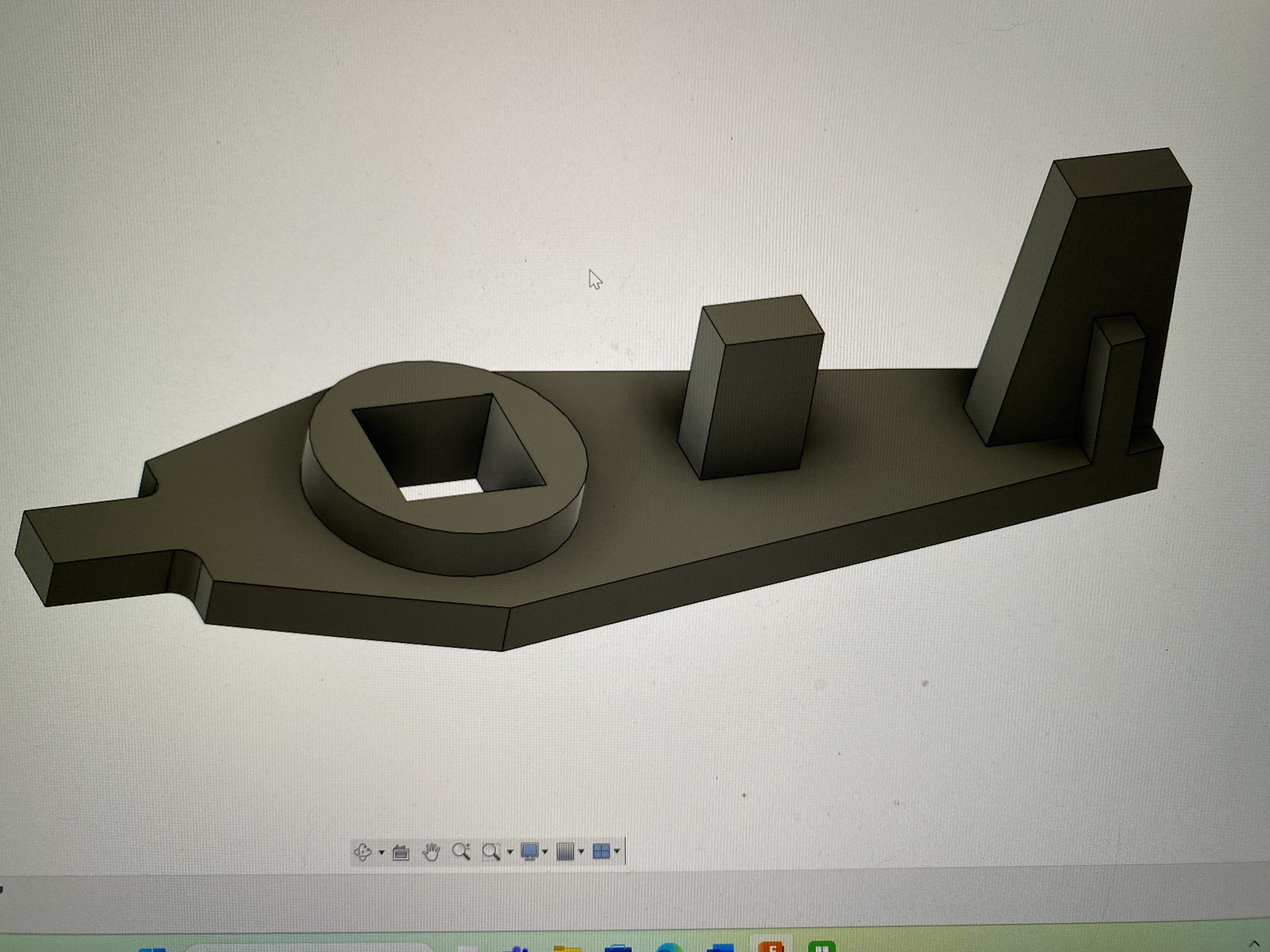Open the Display Settings dropdown arrow
Screen dimensions: 1270x952
click(545, 852)
